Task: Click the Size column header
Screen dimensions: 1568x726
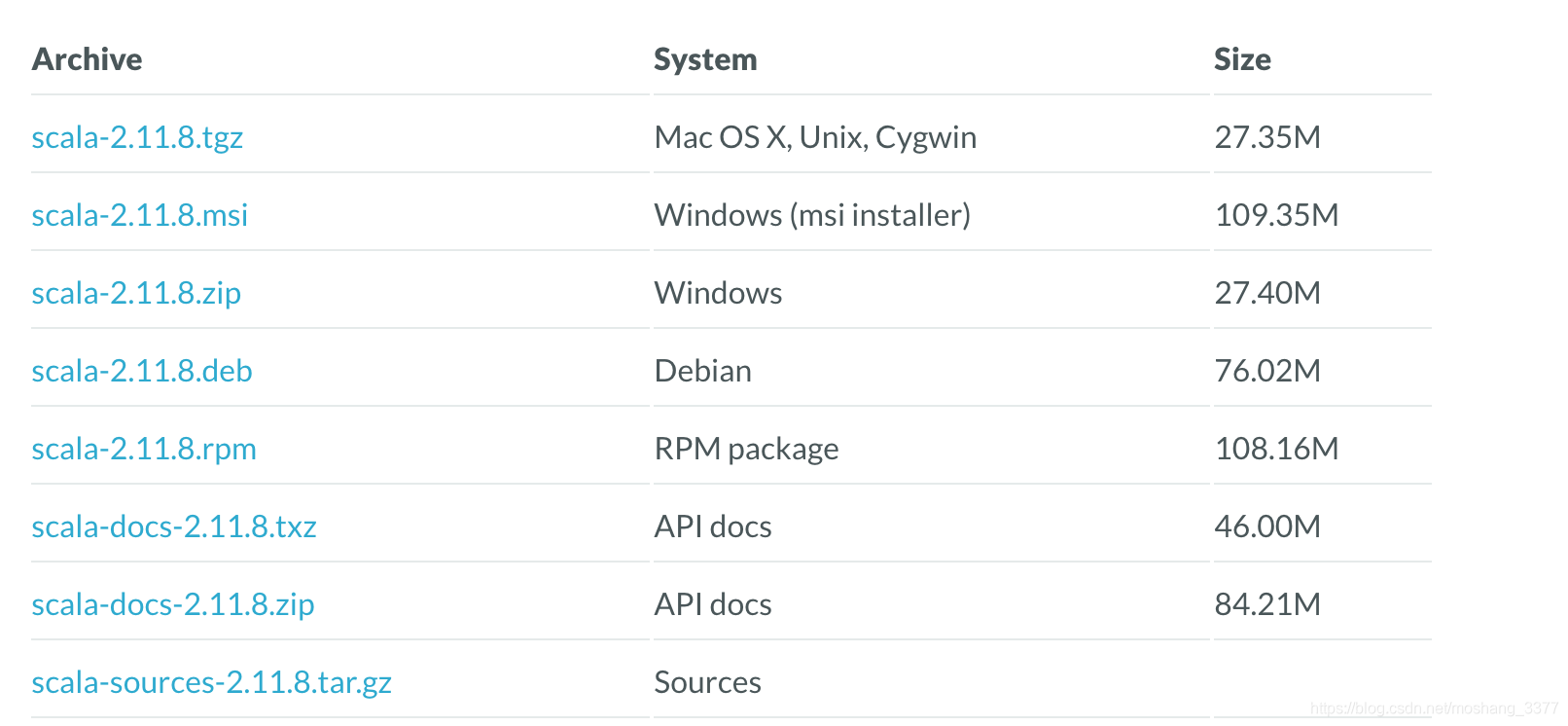Action: [x=1242, y=59]
